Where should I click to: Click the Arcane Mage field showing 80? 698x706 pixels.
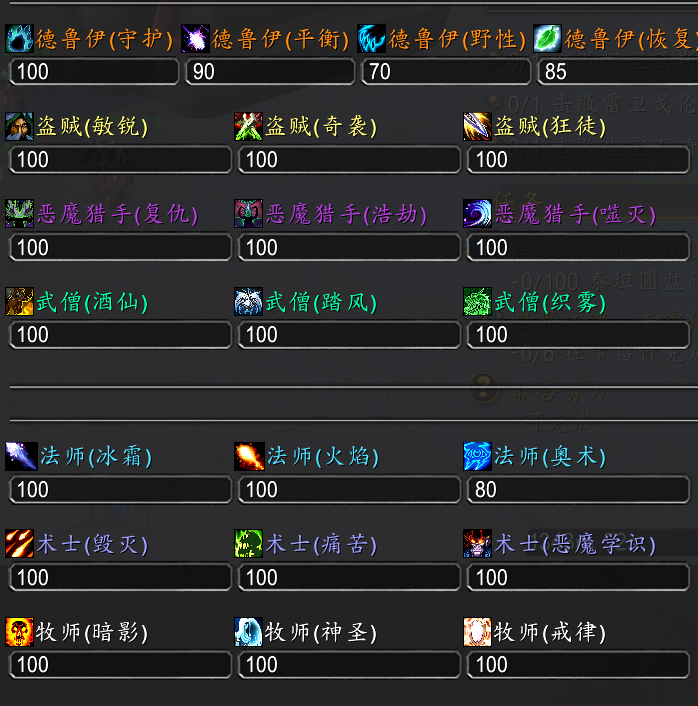pyautogui.click(x=579, y=489)
